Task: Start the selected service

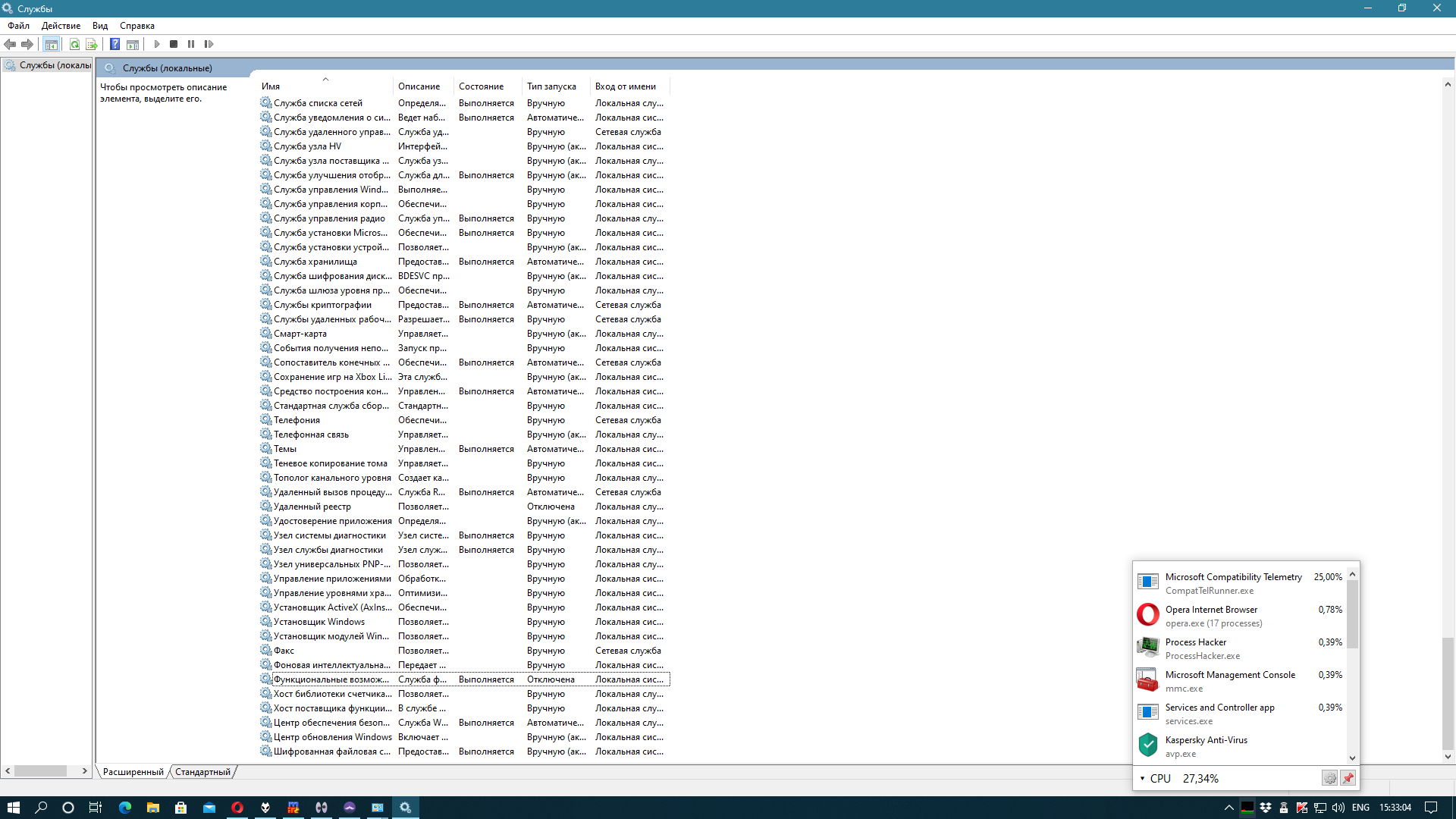Action: [158, 44]
